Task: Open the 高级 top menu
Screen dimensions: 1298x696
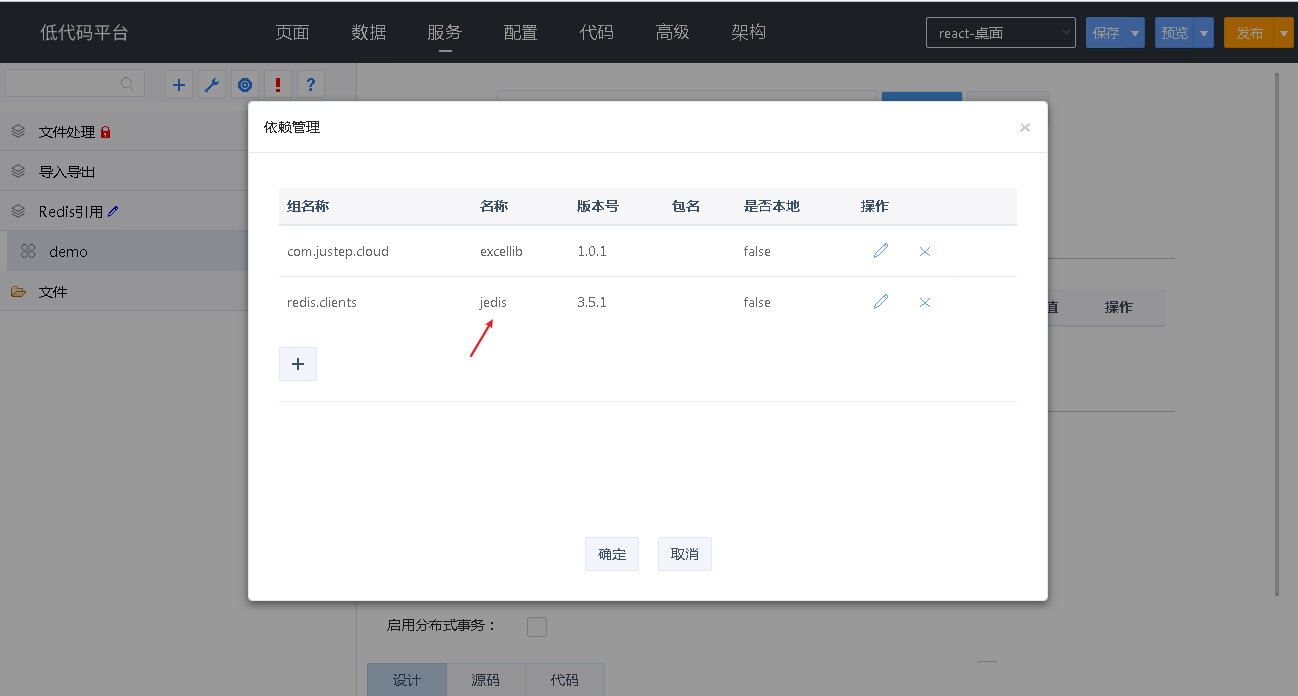Action: 673,32
